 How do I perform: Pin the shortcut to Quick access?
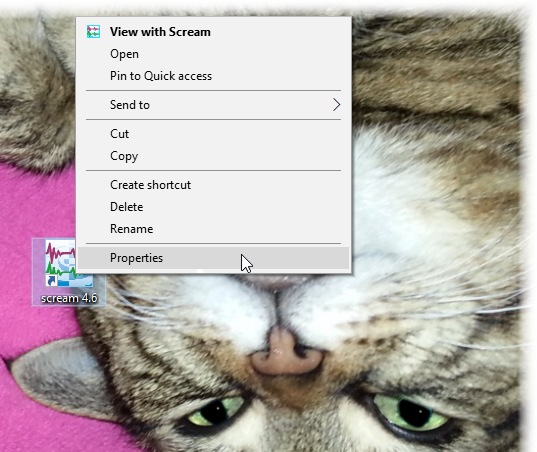point(213,76)
